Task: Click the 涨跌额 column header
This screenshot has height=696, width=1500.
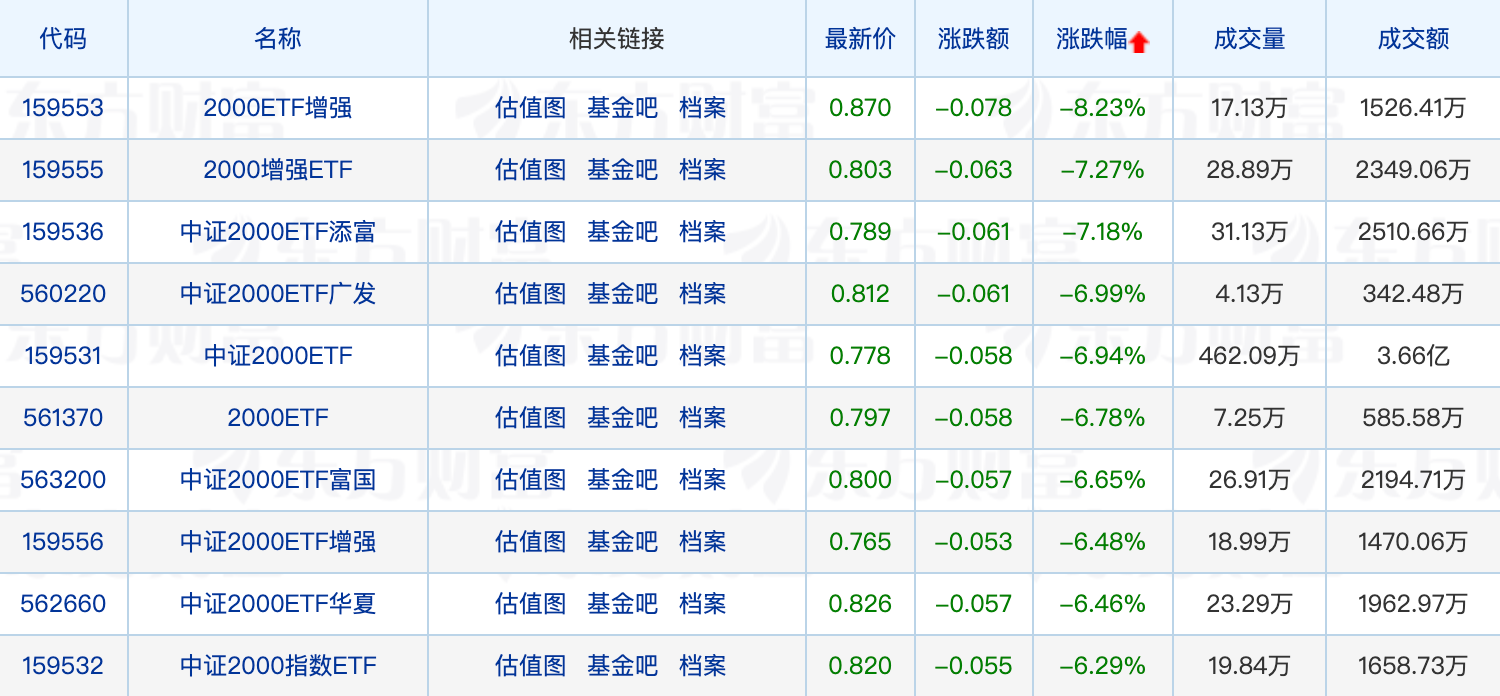Action: (x=974, y=39)
